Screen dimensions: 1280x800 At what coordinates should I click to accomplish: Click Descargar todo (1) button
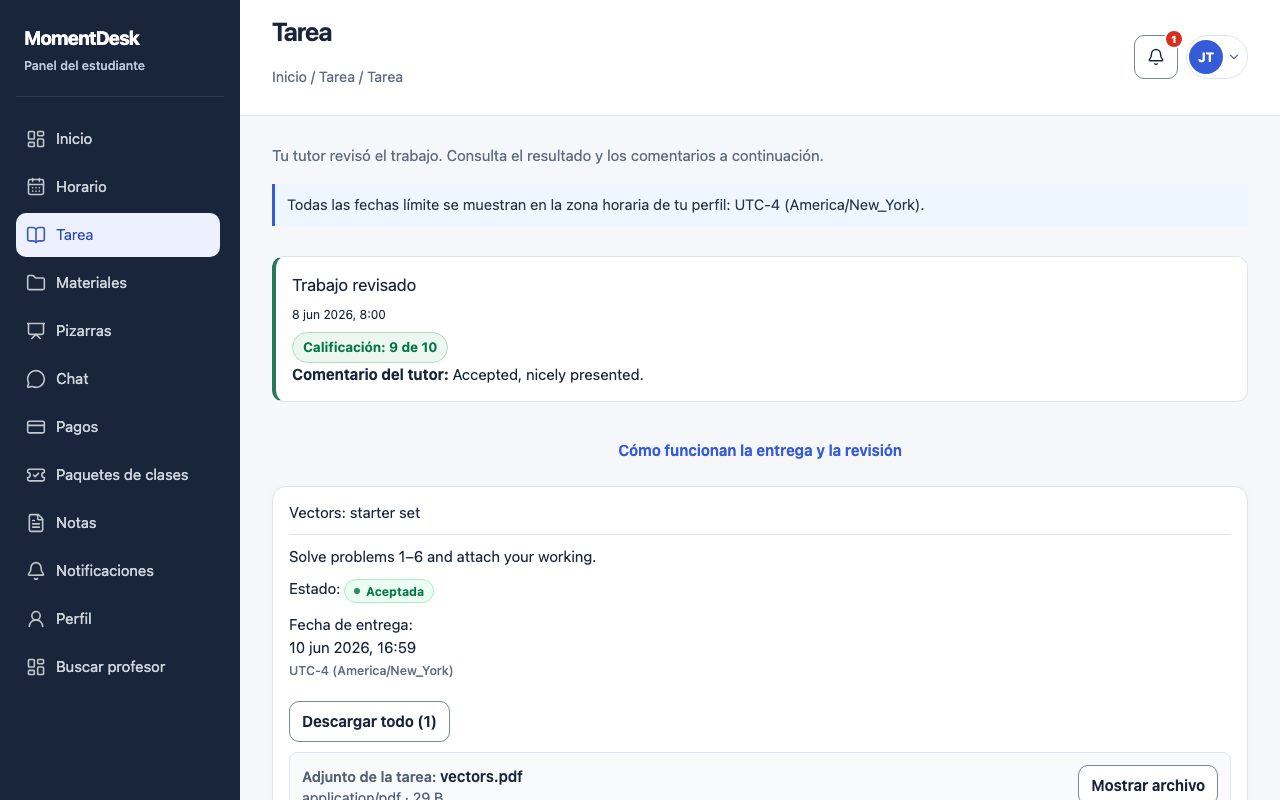tap(369, 722)
